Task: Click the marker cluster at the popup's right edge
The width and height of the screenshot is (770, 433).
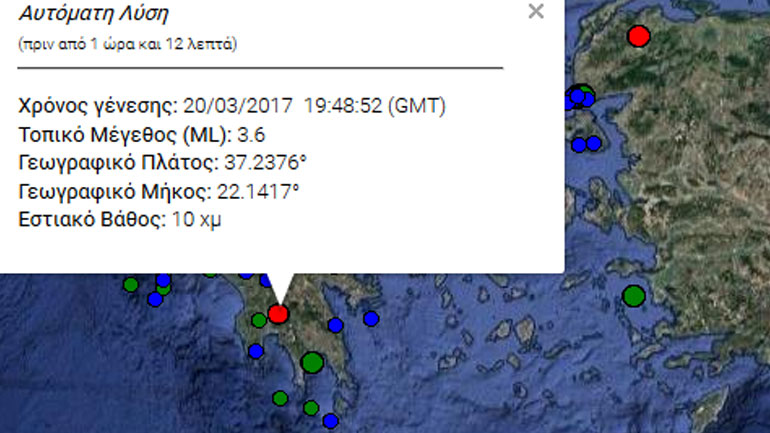Action: tap(580, 97)
